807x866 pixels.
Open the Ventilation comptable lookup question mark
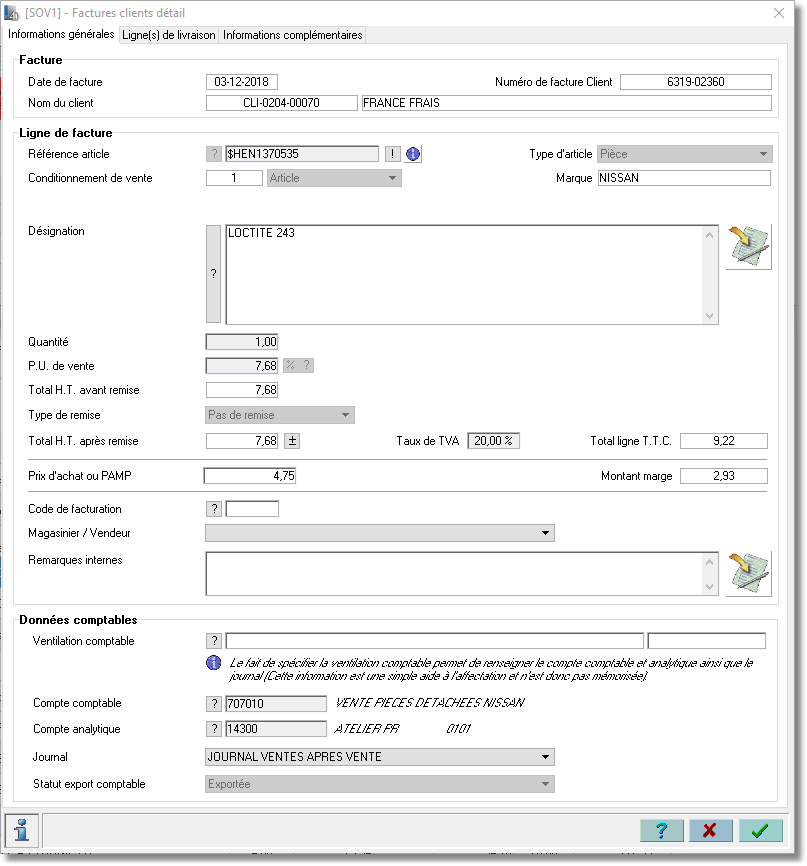coord(214,641)
